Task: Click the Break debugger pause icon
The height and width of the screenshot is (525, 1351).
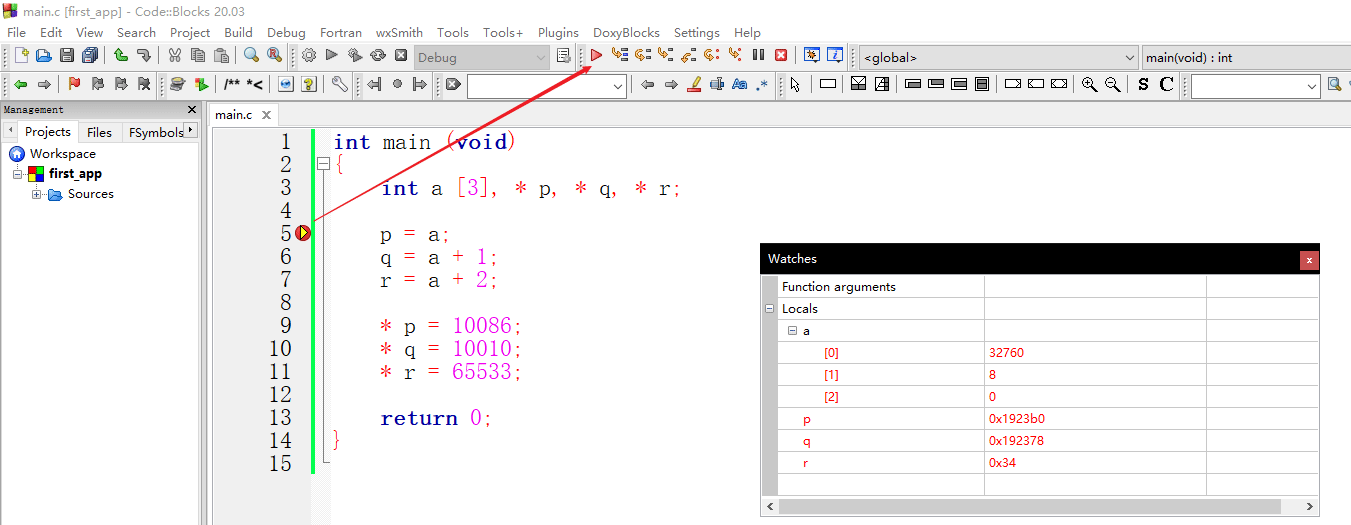Action: point(758,56)
